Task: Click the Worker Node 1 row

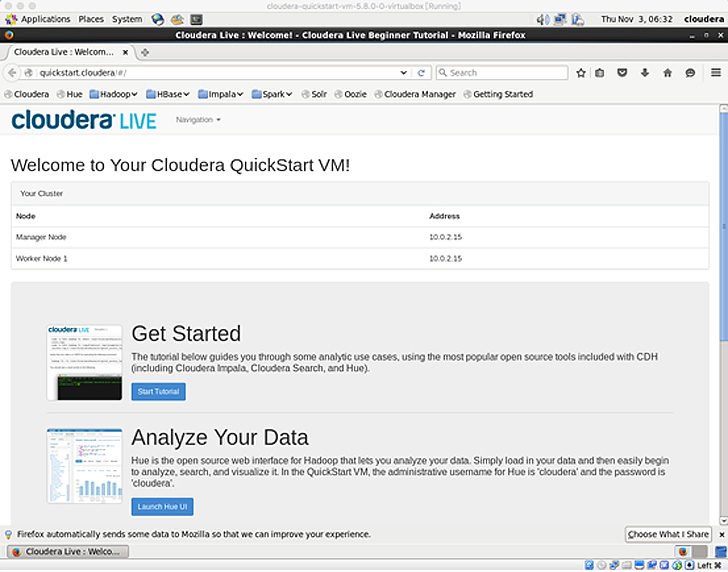Action: [x=360, y=259]
